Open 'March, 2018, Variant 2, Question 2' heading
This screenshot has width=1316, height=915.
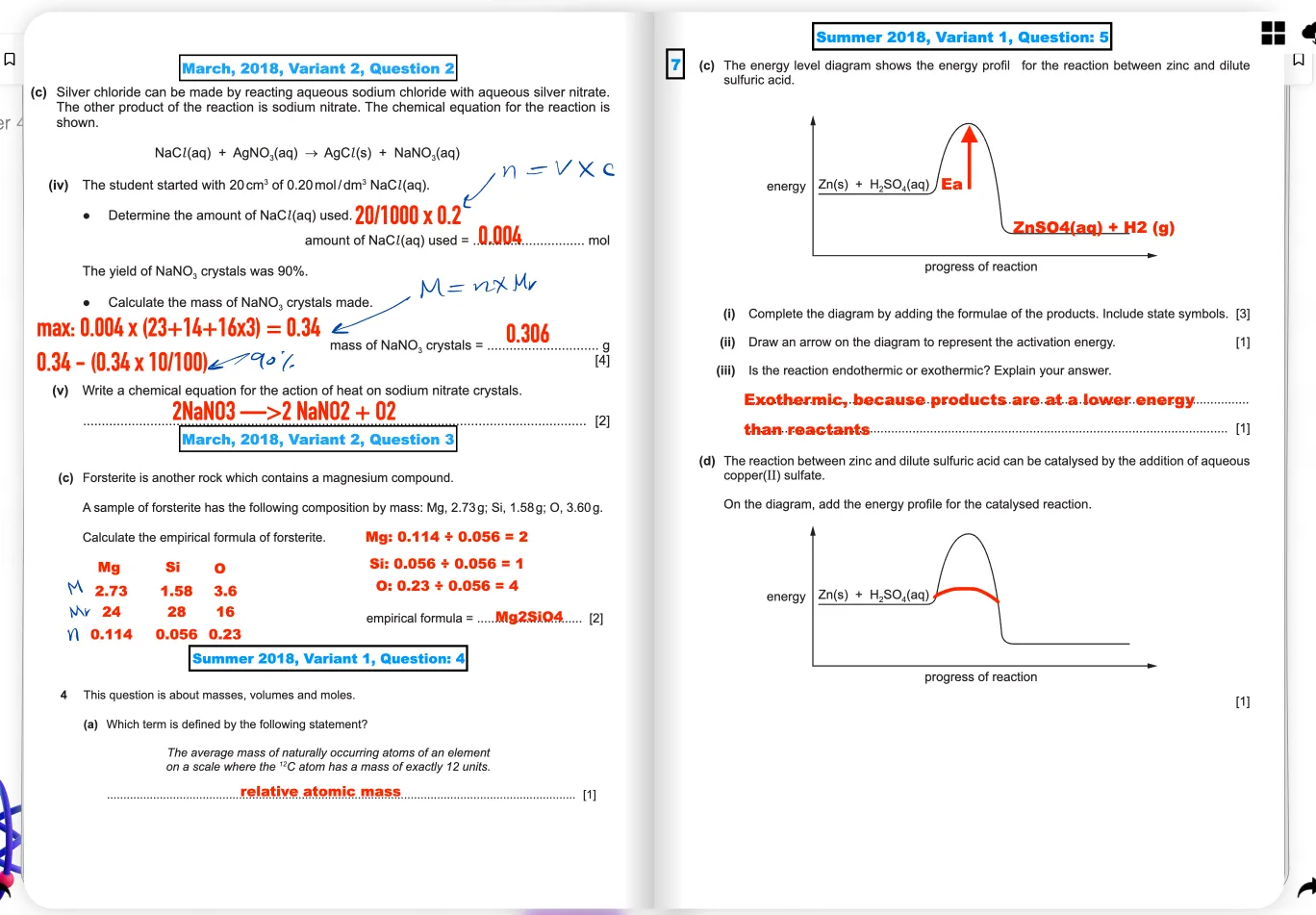coord(317,68)
